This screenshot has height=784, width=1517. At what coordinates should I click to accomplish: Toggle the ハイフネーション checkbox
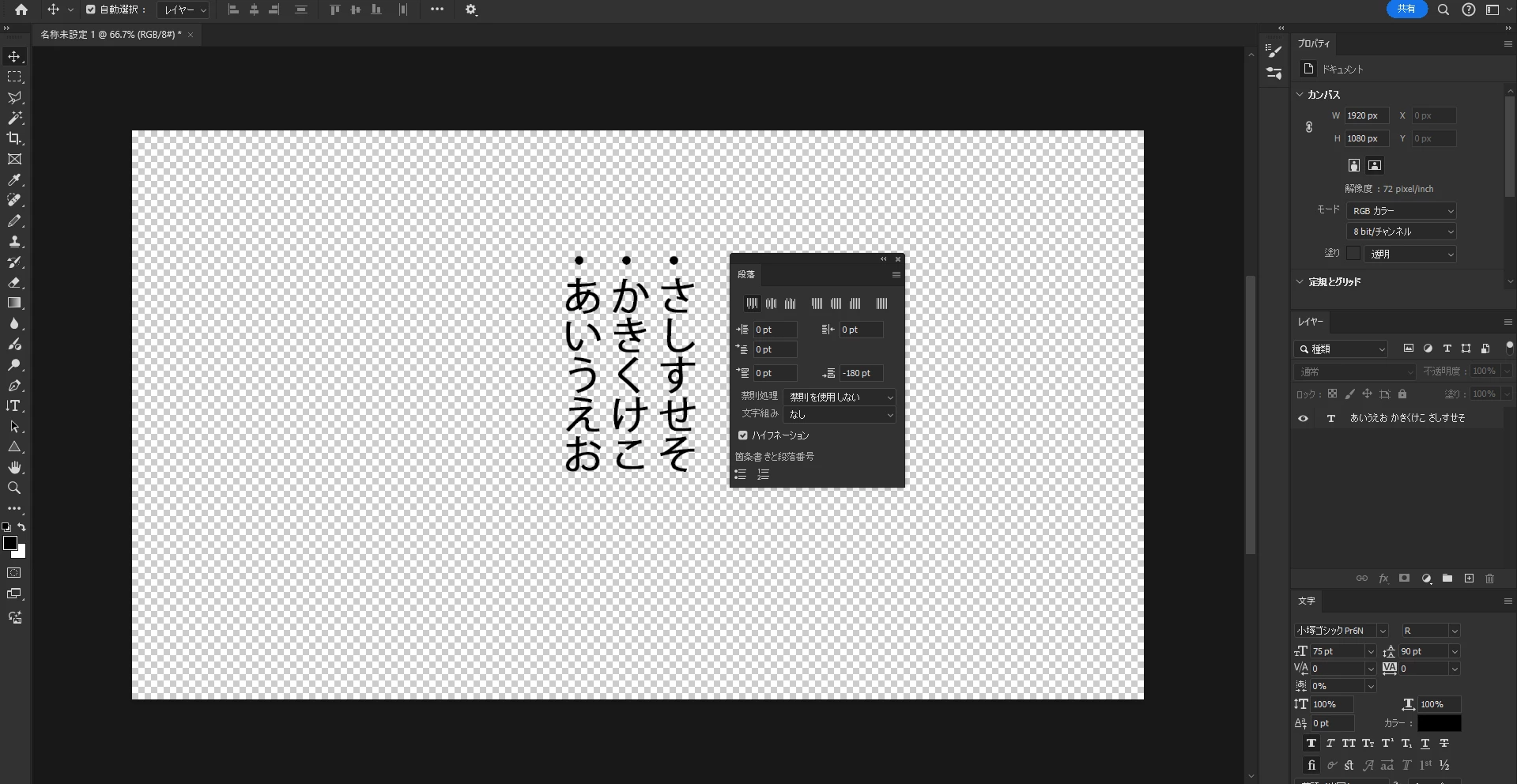[x=743, y=435]
